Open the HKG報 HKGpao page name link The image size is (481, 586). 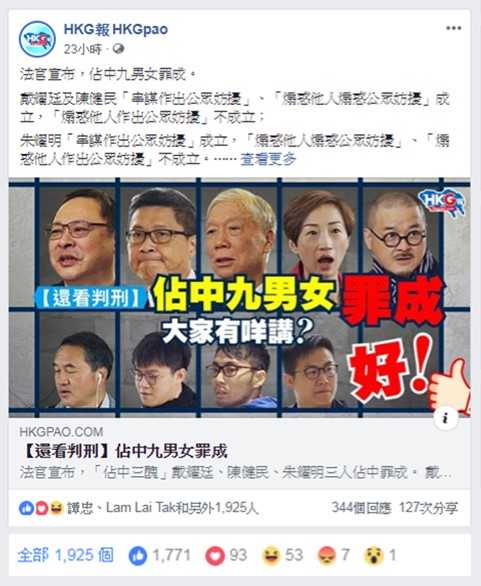point(116,29)
